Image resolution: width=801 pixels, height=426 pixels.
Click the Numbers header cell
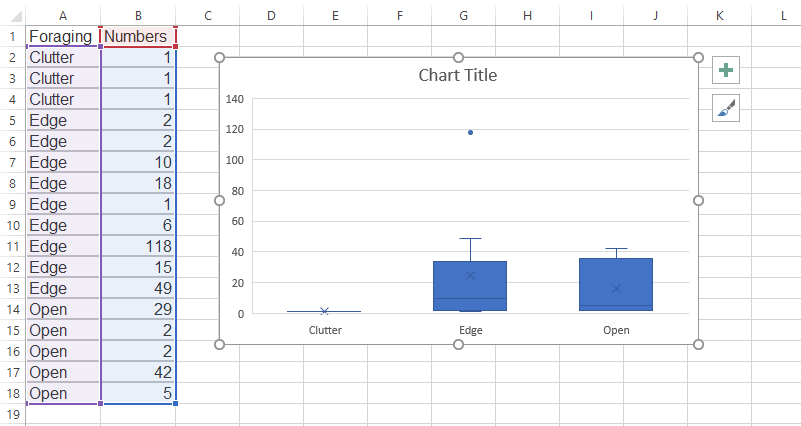point(138,36)
